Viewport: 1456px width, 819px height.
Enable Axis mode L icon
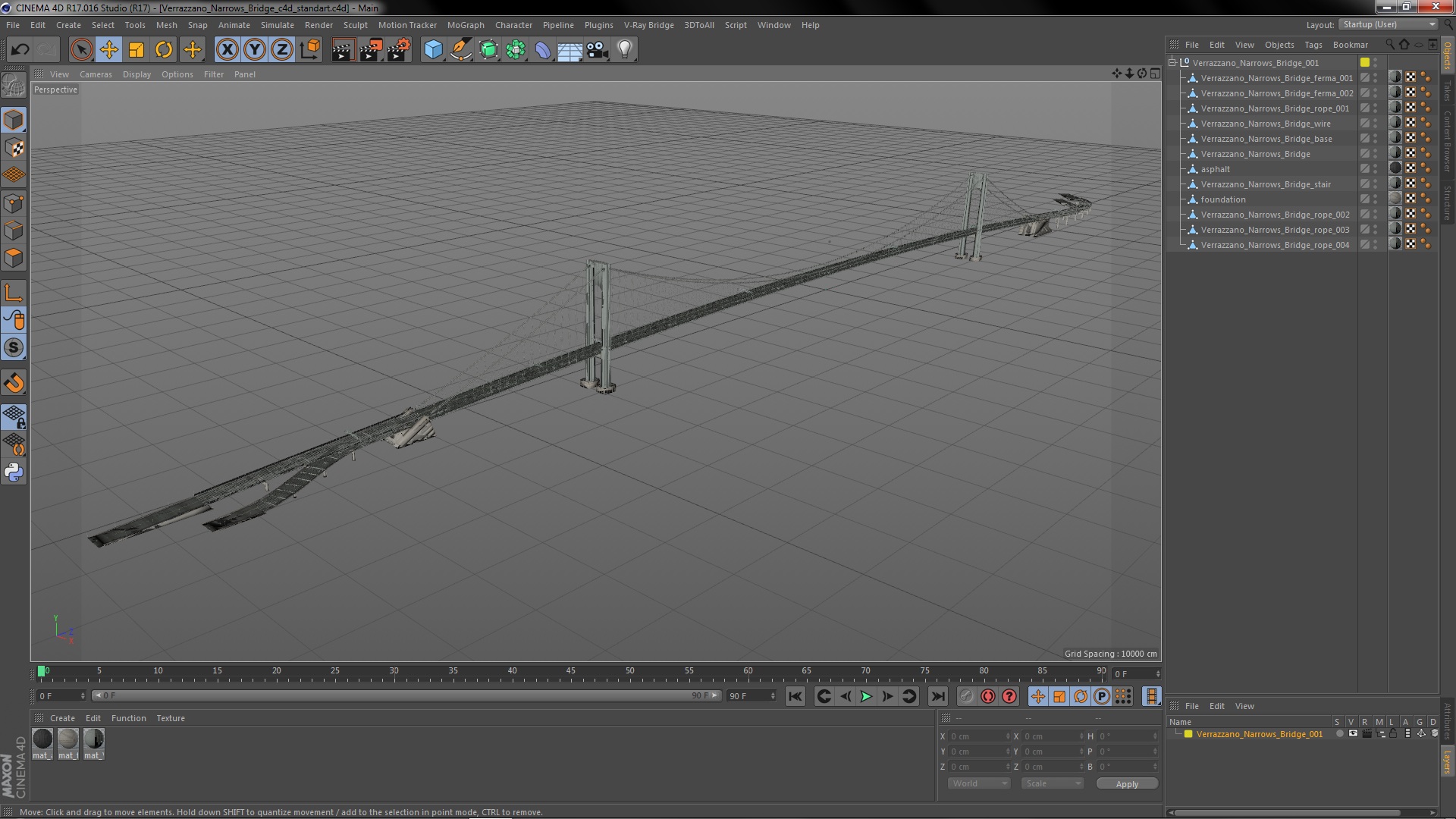(14, 293)
